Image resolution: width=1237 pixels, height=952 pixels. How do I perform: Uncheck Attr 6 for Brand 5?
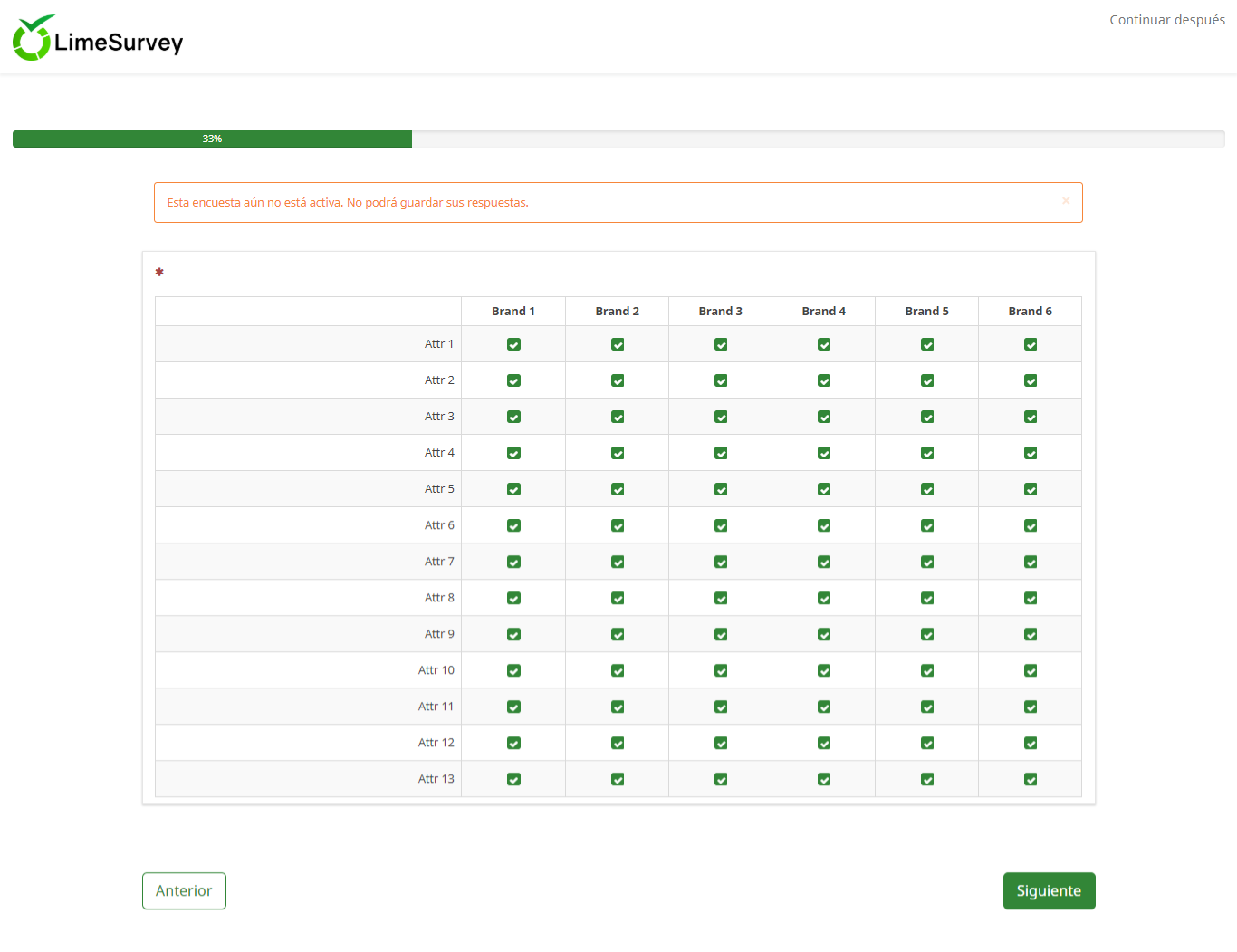pos(927,525)
